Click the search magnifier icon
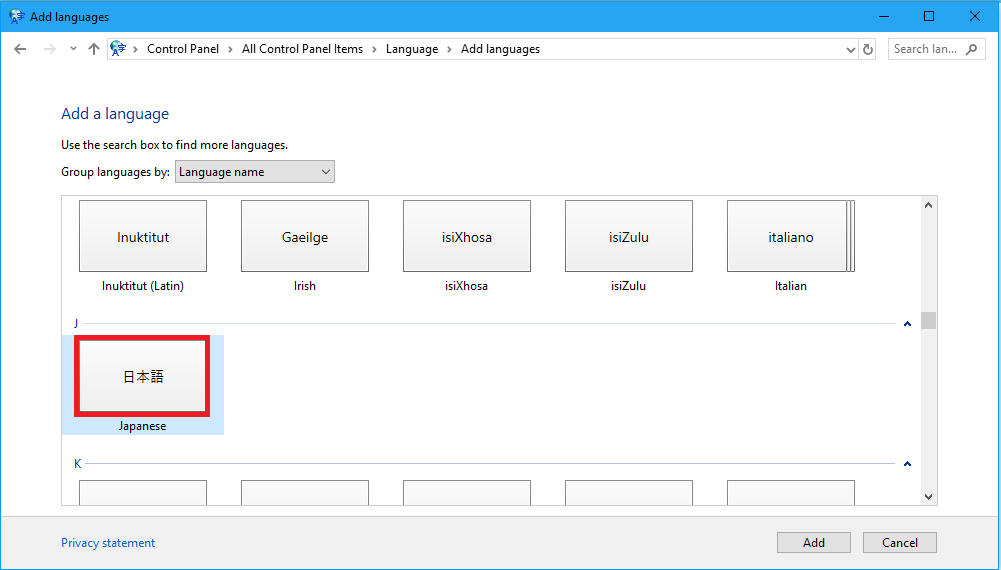1001x570 pixels. point(970,49)
